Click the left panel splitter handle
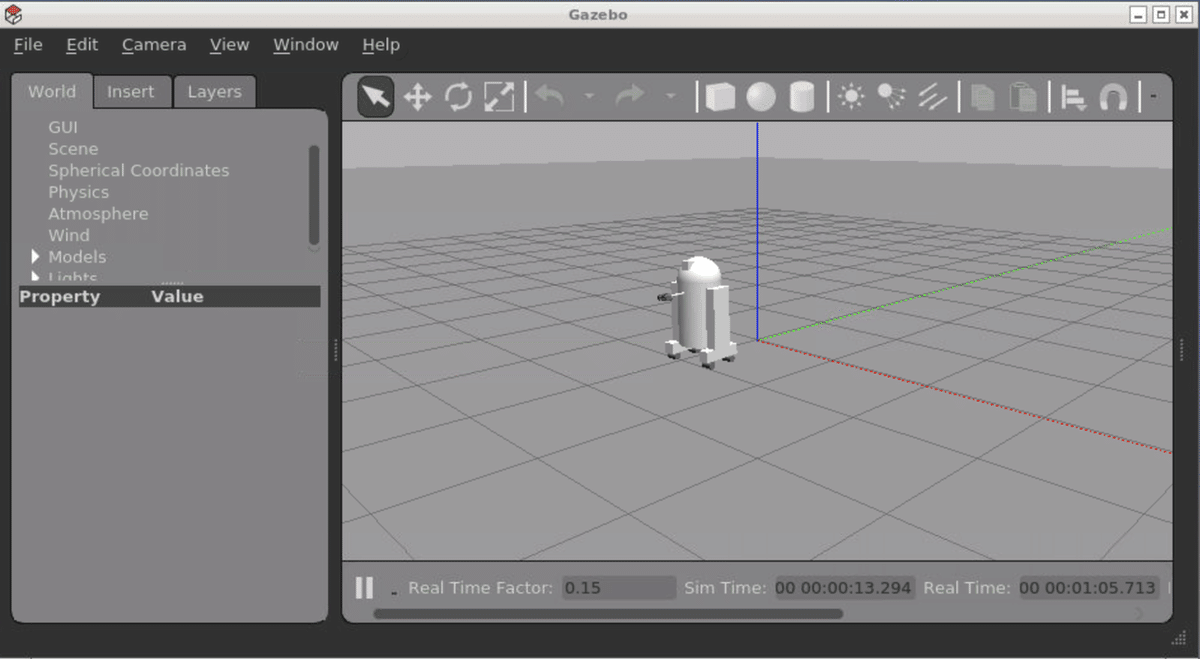Viewport: 1200px width, 659px height. click(x=335, y=350)
